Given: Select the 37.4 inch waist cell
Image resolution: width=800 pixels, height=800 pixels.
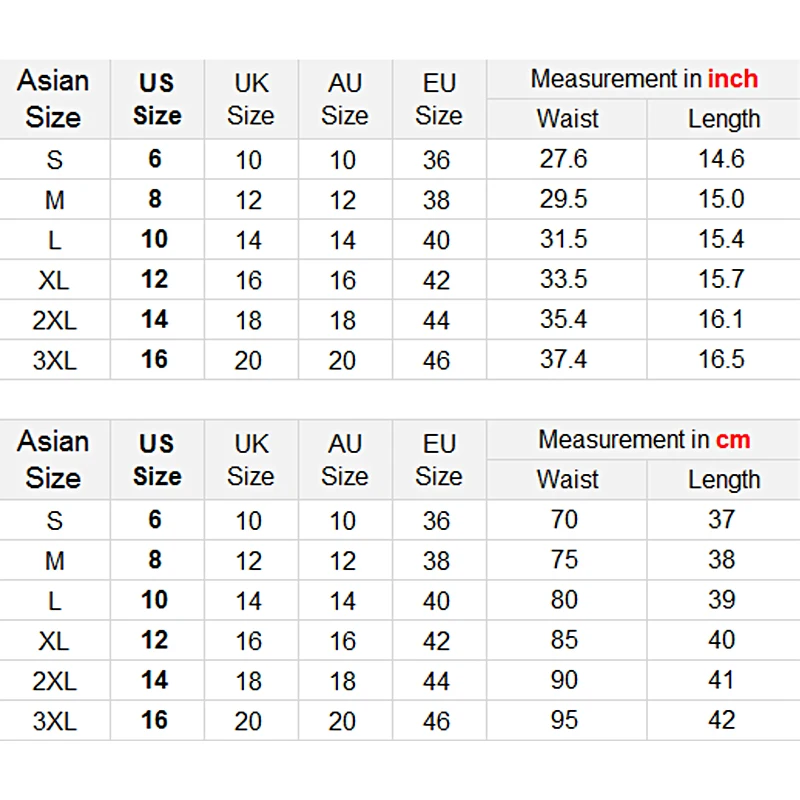Looking at the screenshot, I should point(564,359).
